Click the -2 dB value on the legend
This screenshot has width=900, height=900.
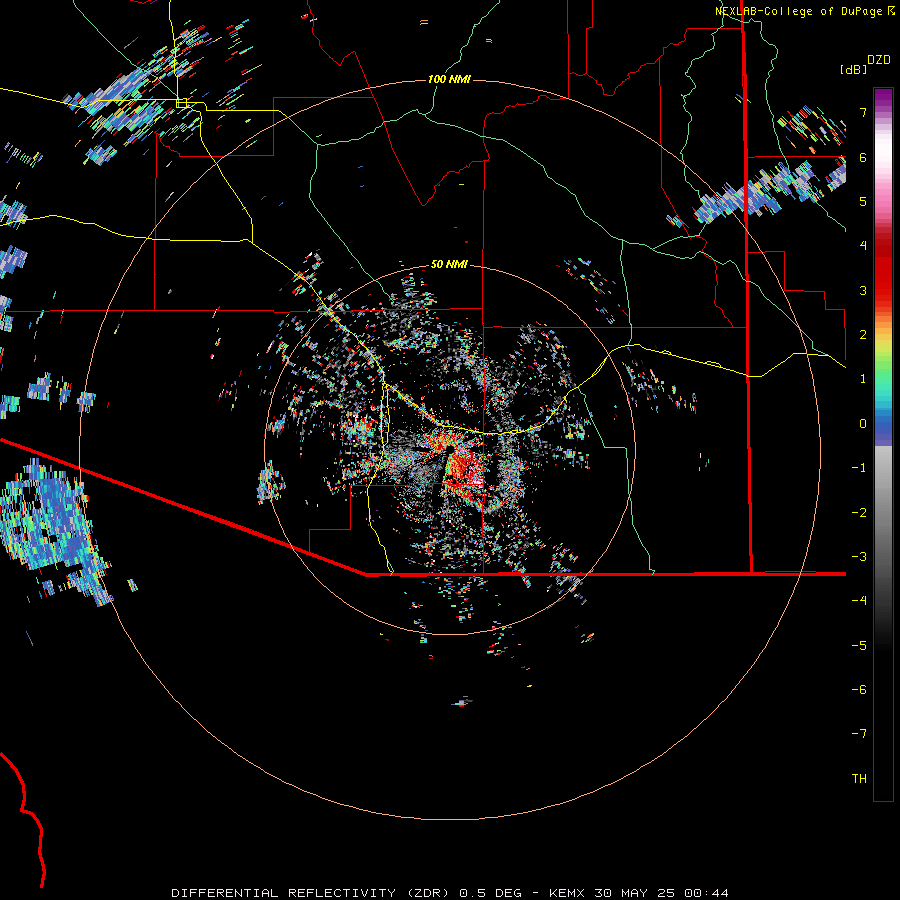(x=859, y=513)
